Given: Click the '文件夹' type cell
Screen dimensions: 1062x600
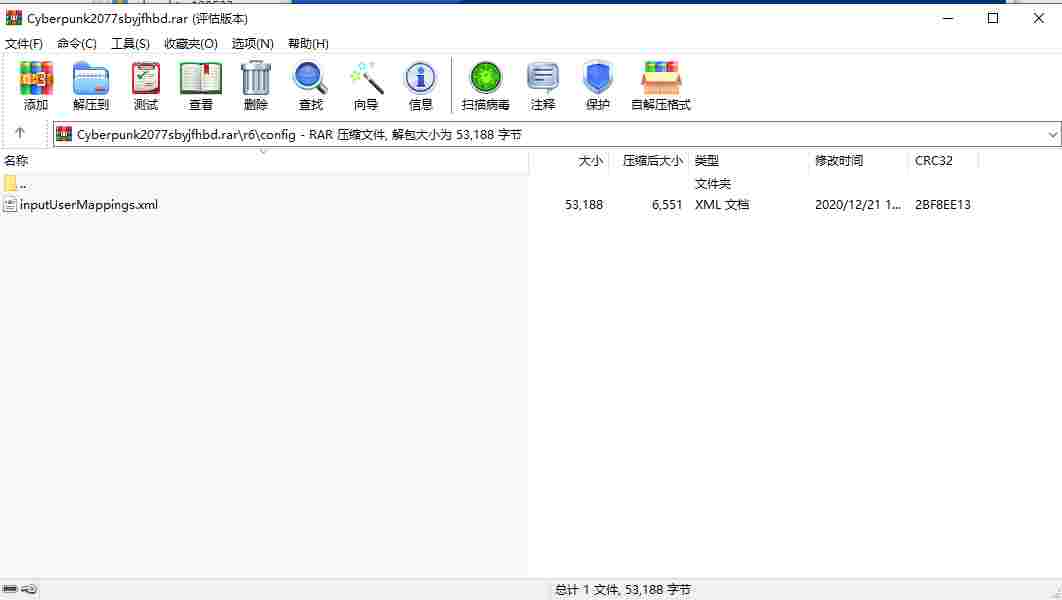Looking at the screenshot, I should pyautogui.click(x=713, y=184).
